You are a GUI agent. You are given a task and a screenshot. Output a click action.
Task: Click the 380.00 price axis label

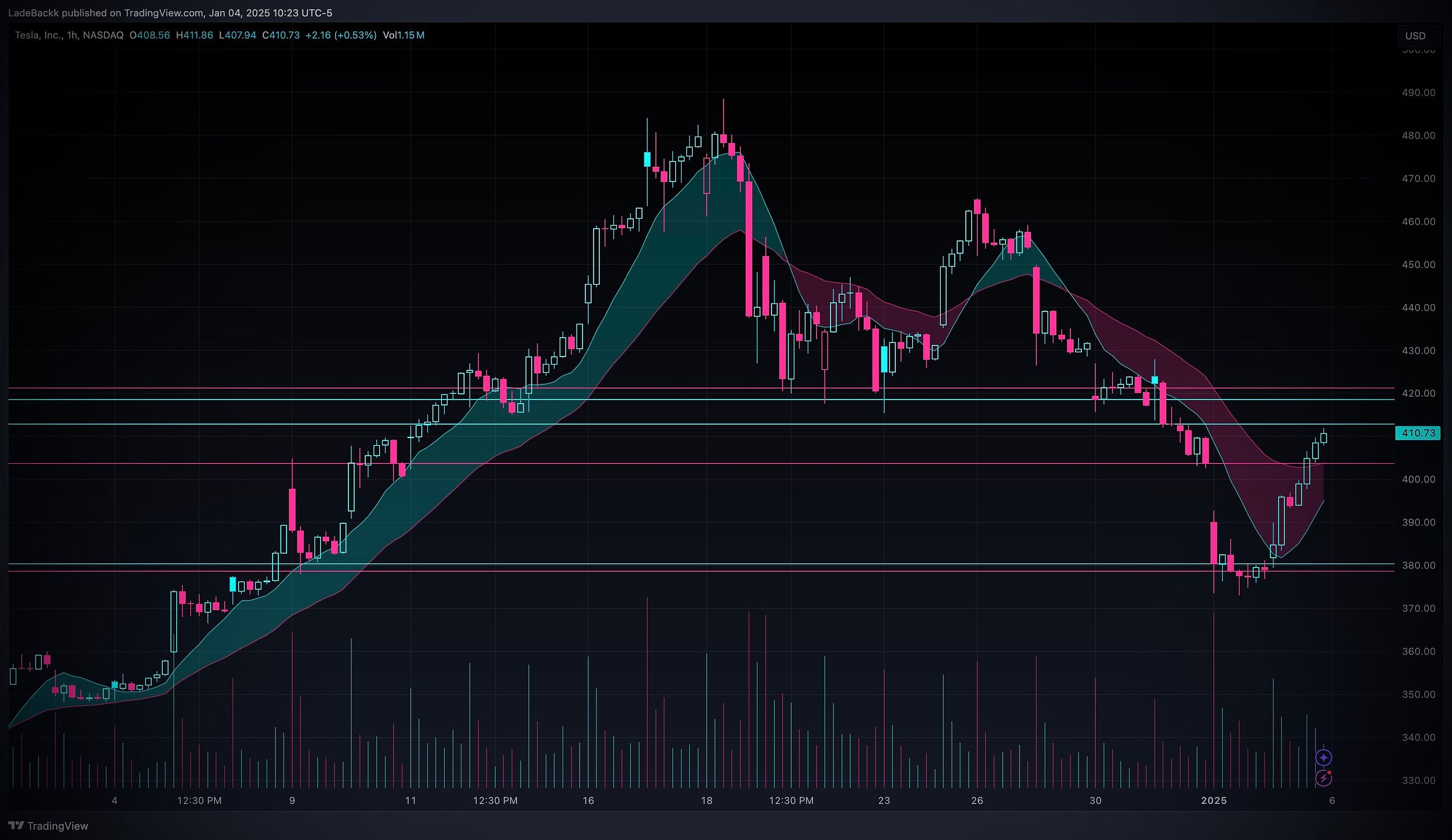pos(1419,565)
